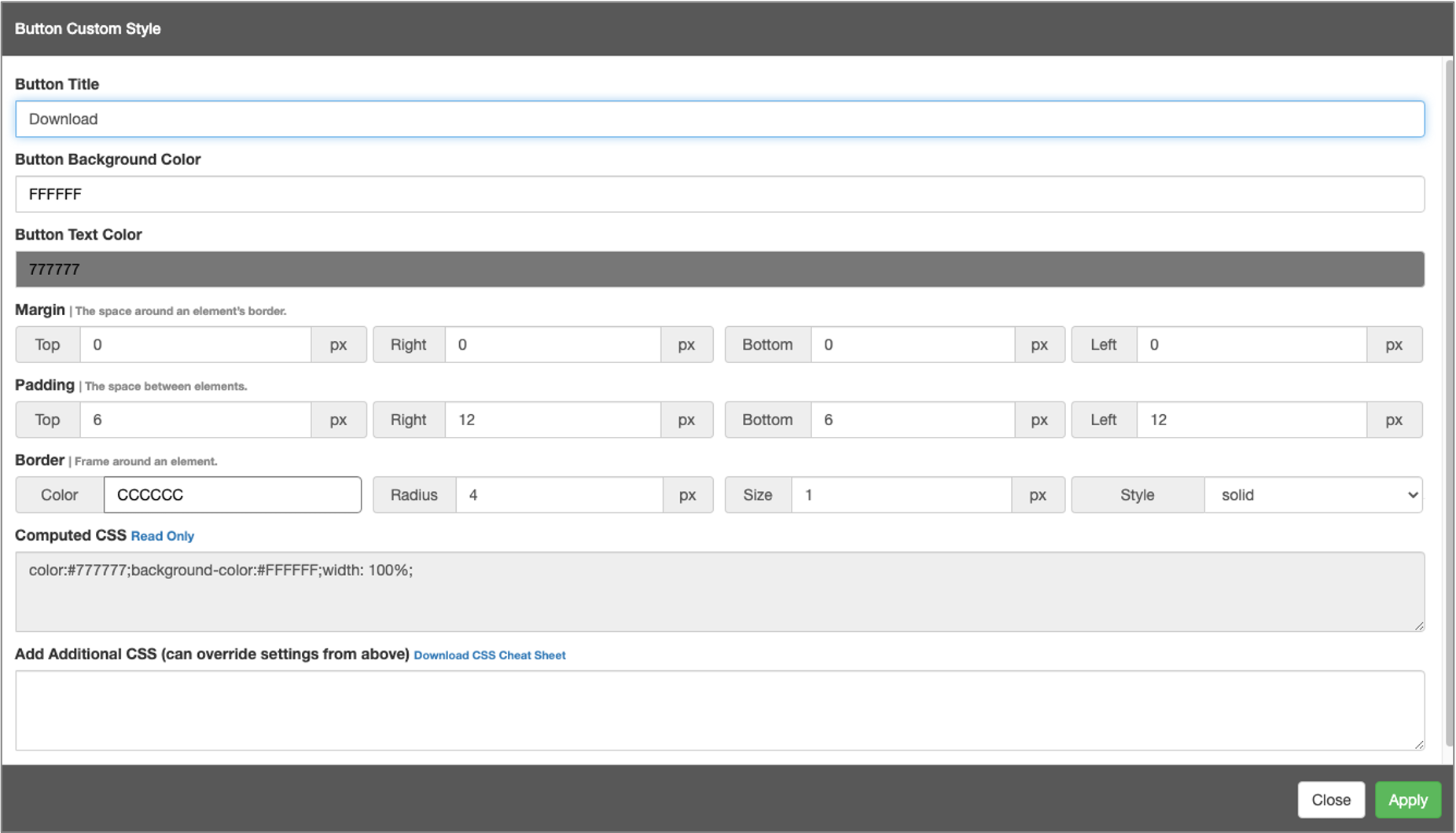Click the Padding Left value field
The height and width of the screenshot is (833, 1456).
tap(1251, 420)
